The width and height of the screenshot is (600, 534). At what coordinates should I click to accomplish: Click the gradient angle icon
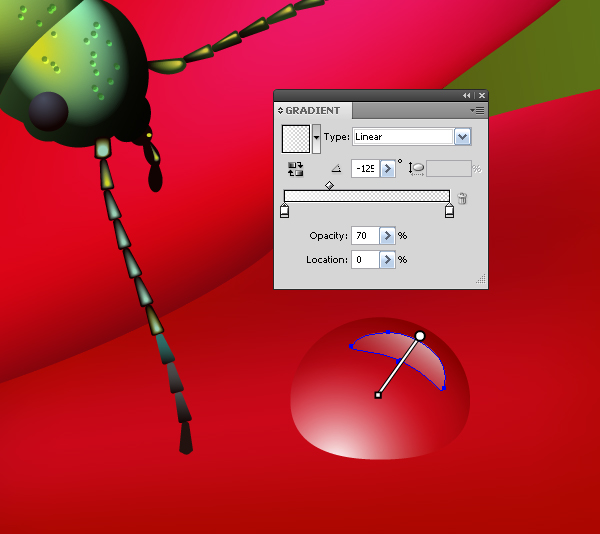pos(336,168)
